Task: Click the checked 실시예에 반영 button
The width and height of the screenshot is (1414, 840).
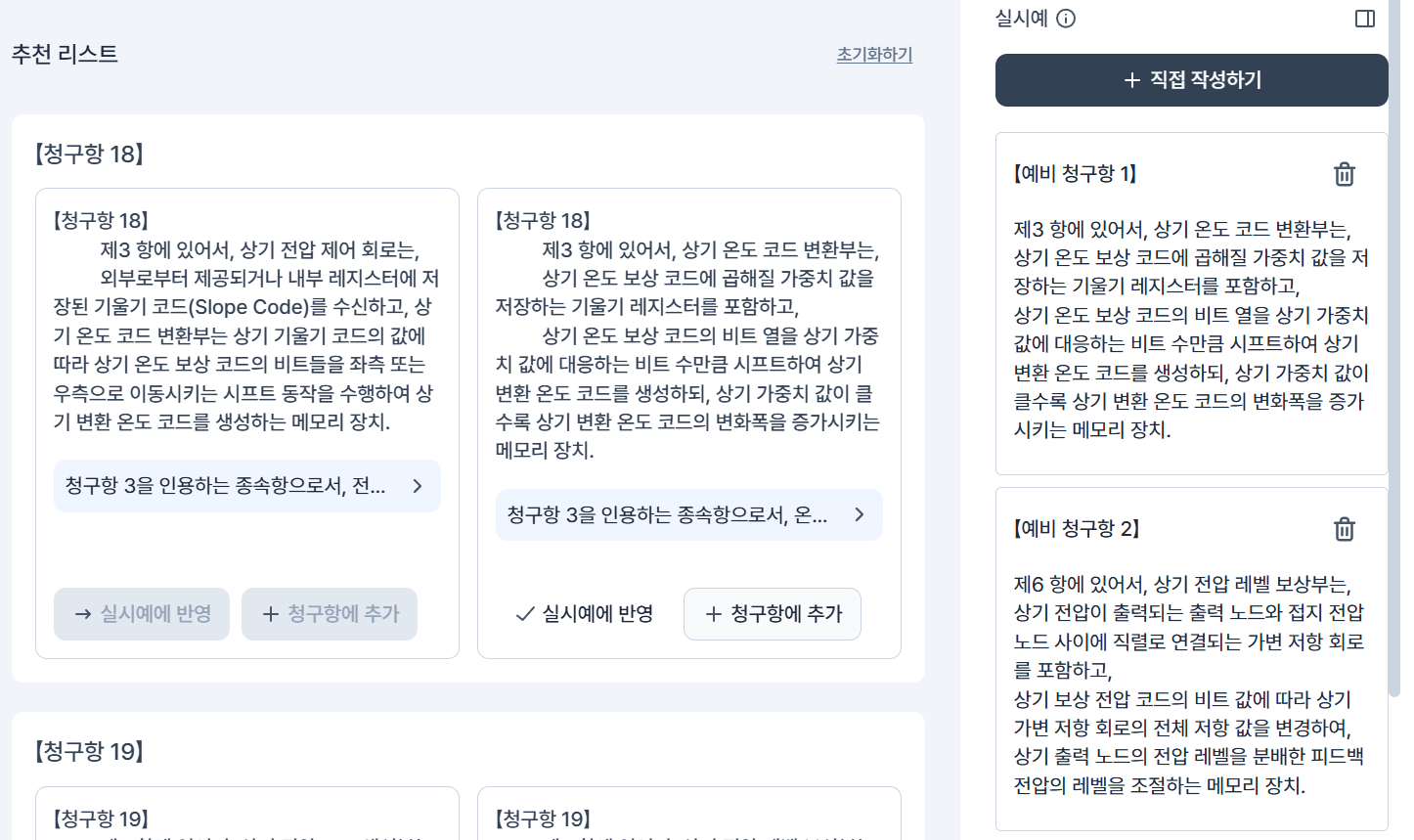Action: pyautogui.click(x=585, y=614)
